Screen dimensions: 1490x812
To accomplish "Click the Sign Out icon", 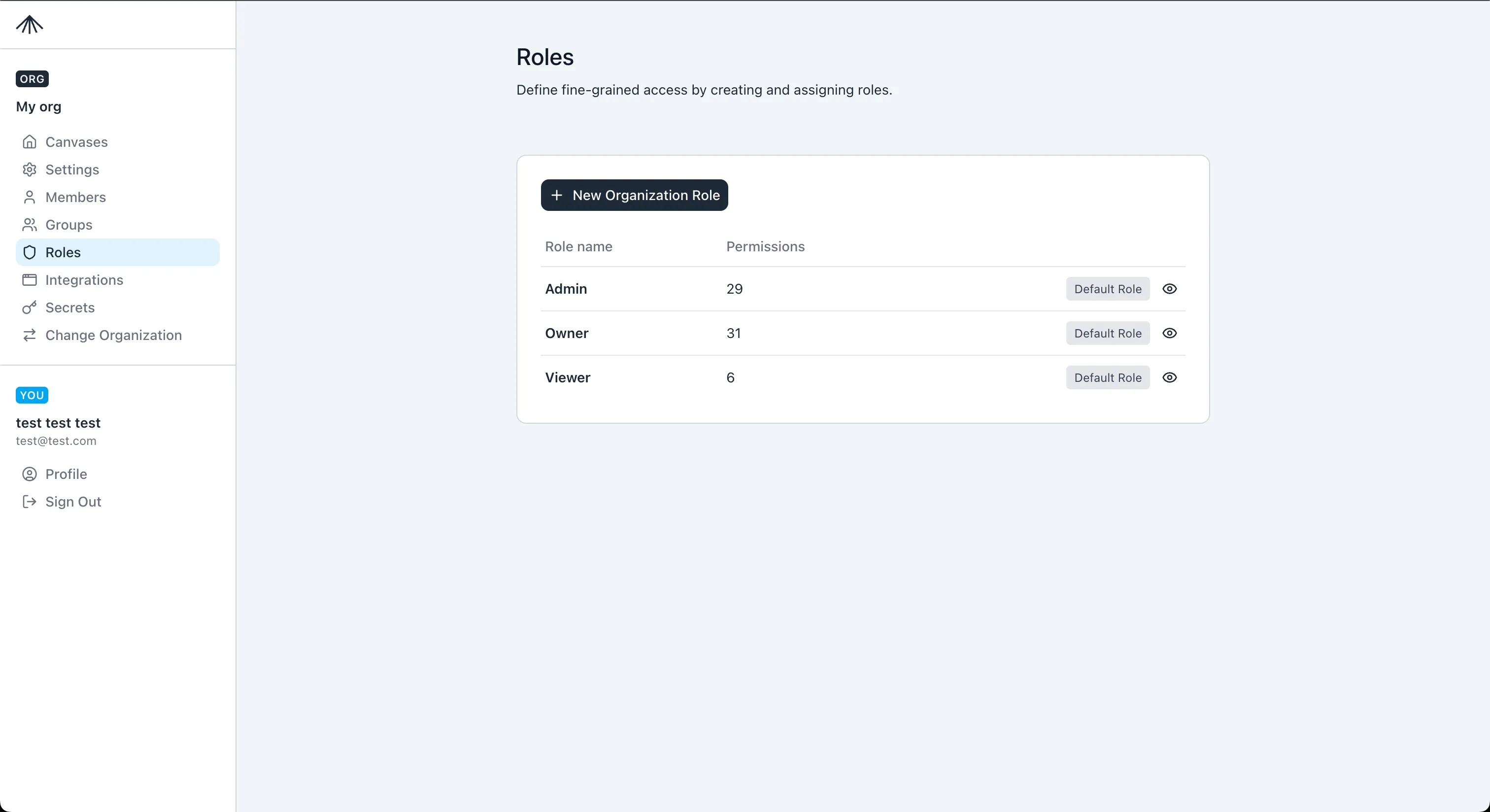I will 29,502.
